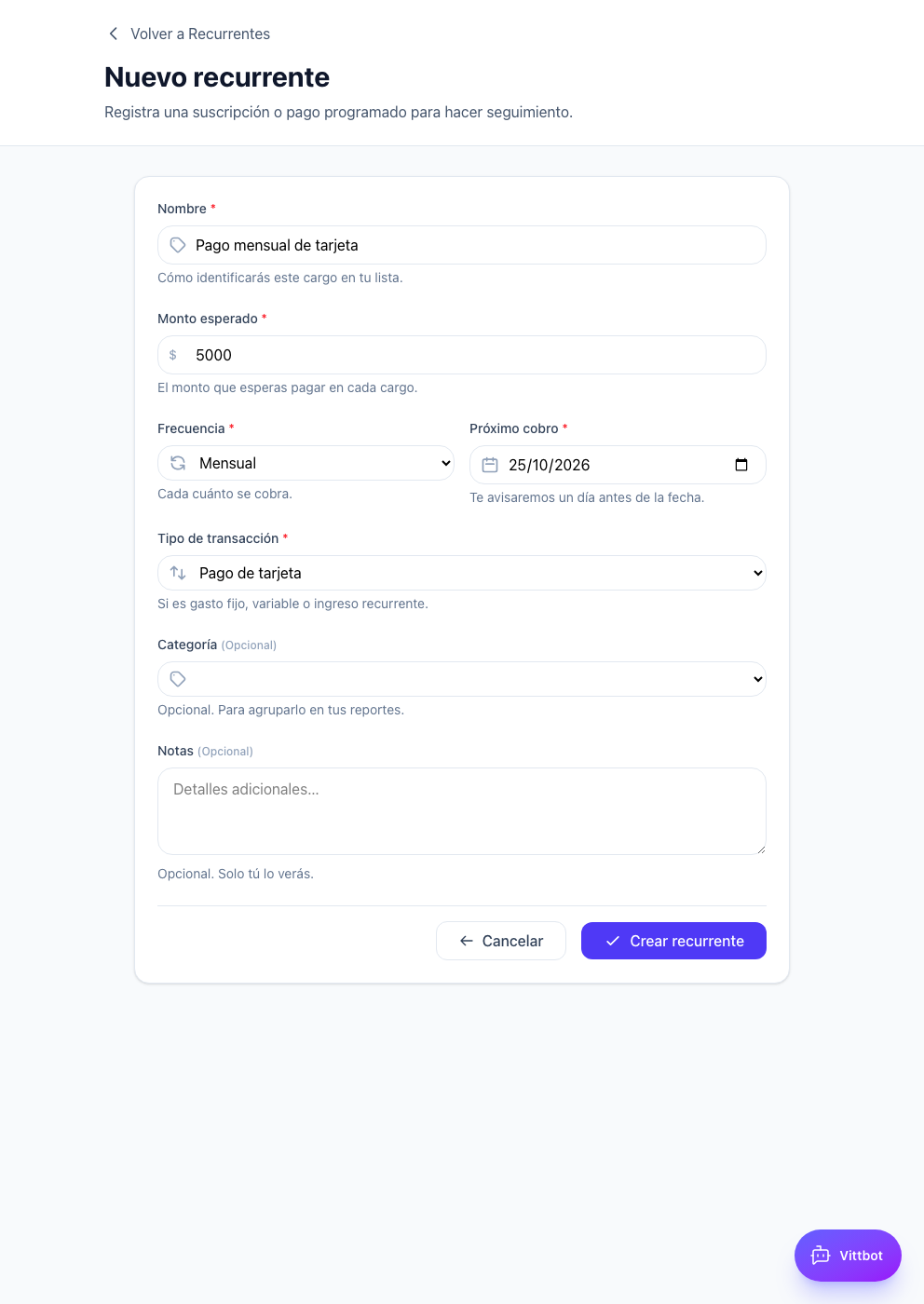Submit with the Crear recurrente button
Viewport: 924px width, 1304px height.
[673, 941]
